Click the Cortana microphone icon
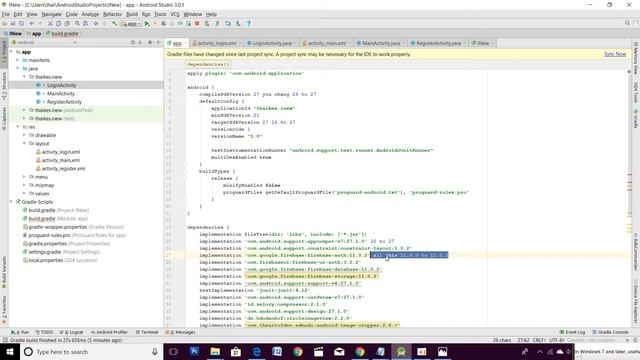Screen dimensions: 640x360 tap(155, 351)
